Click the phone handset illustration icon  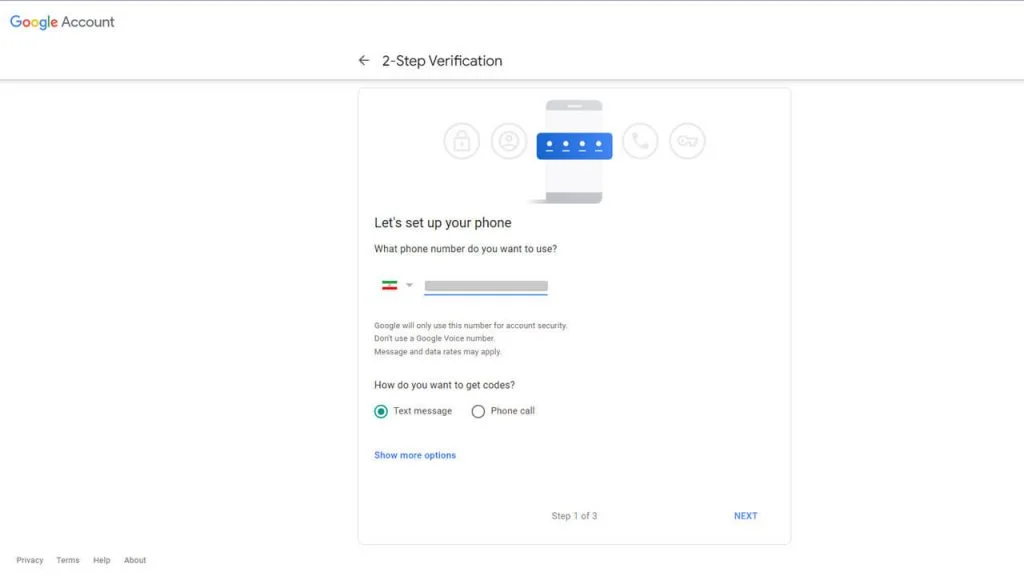tap(640, 141)
